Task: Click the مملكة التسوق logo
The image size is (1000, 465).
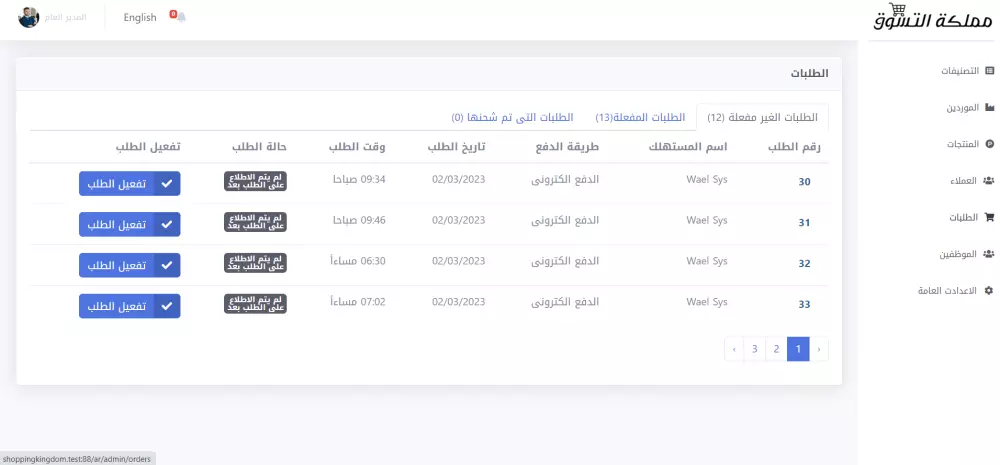Action: [x=932, y=18]
